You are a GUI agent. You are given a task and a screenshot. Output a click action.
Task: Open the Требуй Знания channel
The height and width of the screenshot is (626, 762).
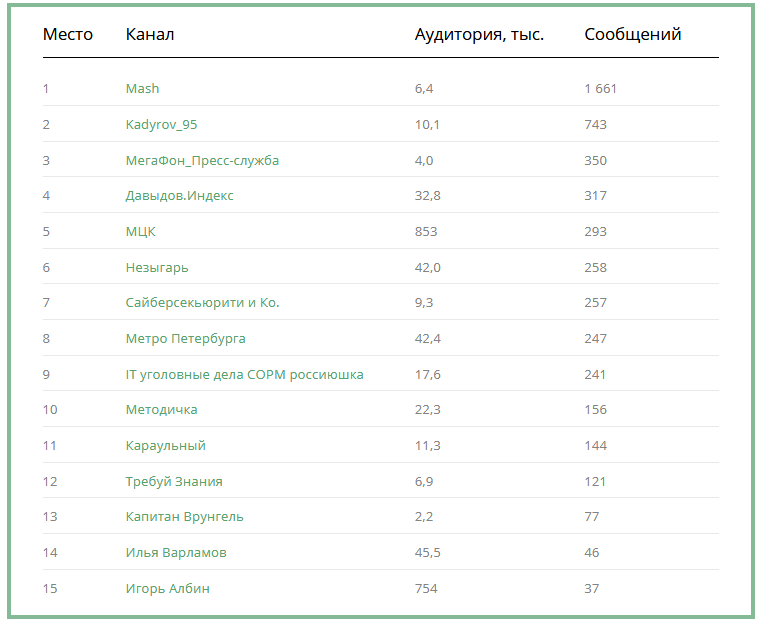pyautogui.click(x=174, y=482)
